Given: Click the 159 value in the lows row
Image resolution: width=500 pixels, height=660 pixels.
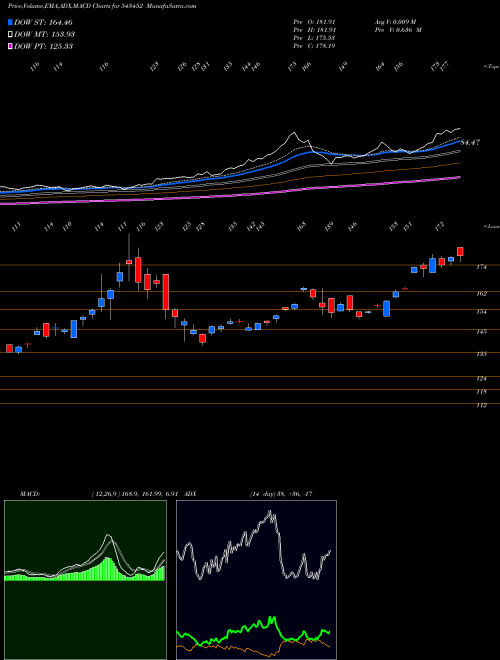Looking at the screenshot, I should (329, 227).
